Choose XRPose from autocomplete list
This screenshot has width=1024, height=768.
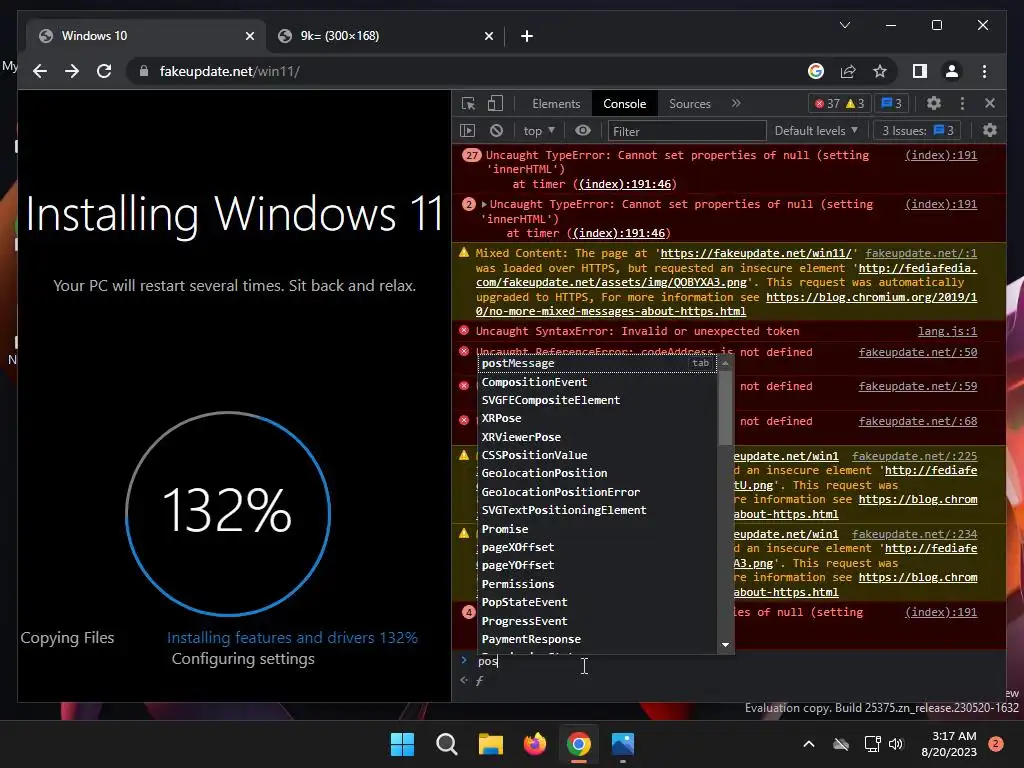point(597,419)
